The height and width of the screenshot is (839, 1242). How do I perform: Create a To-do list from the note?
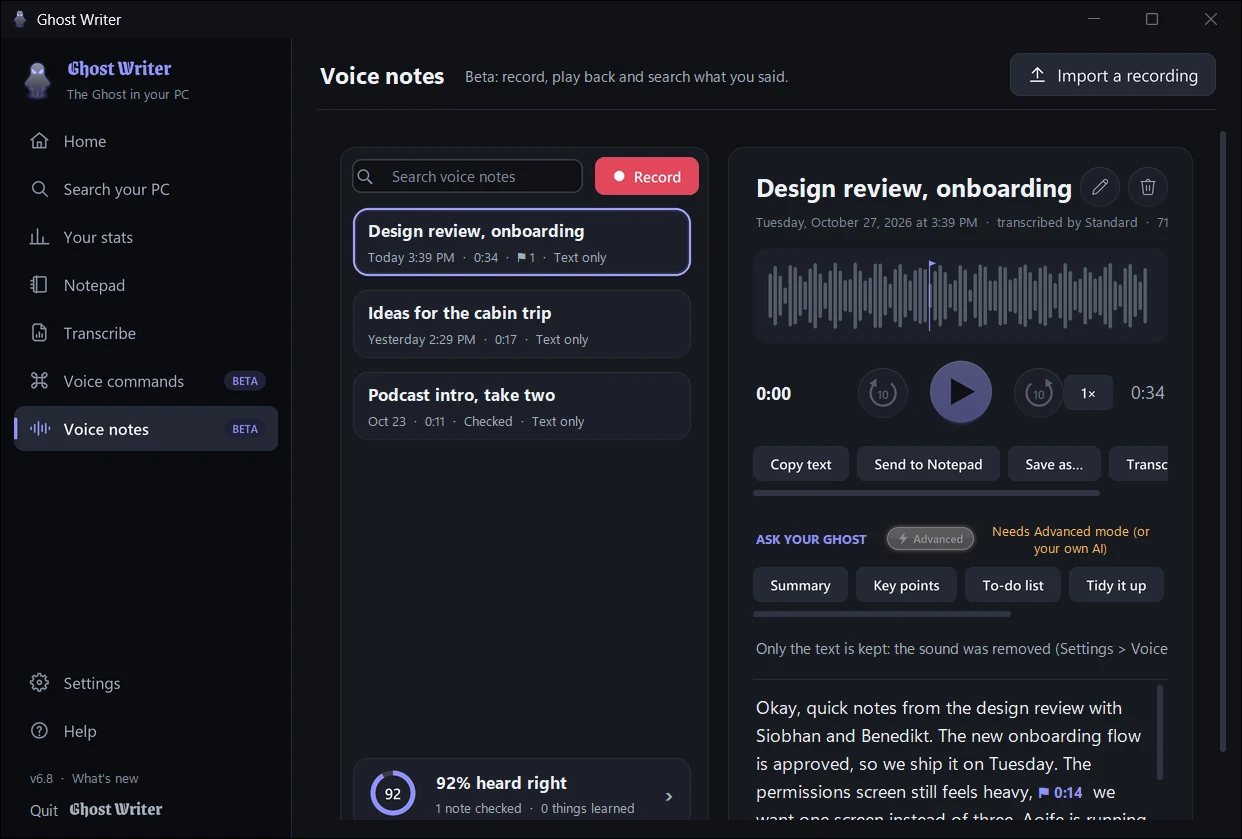click(x=1013, y=585)
